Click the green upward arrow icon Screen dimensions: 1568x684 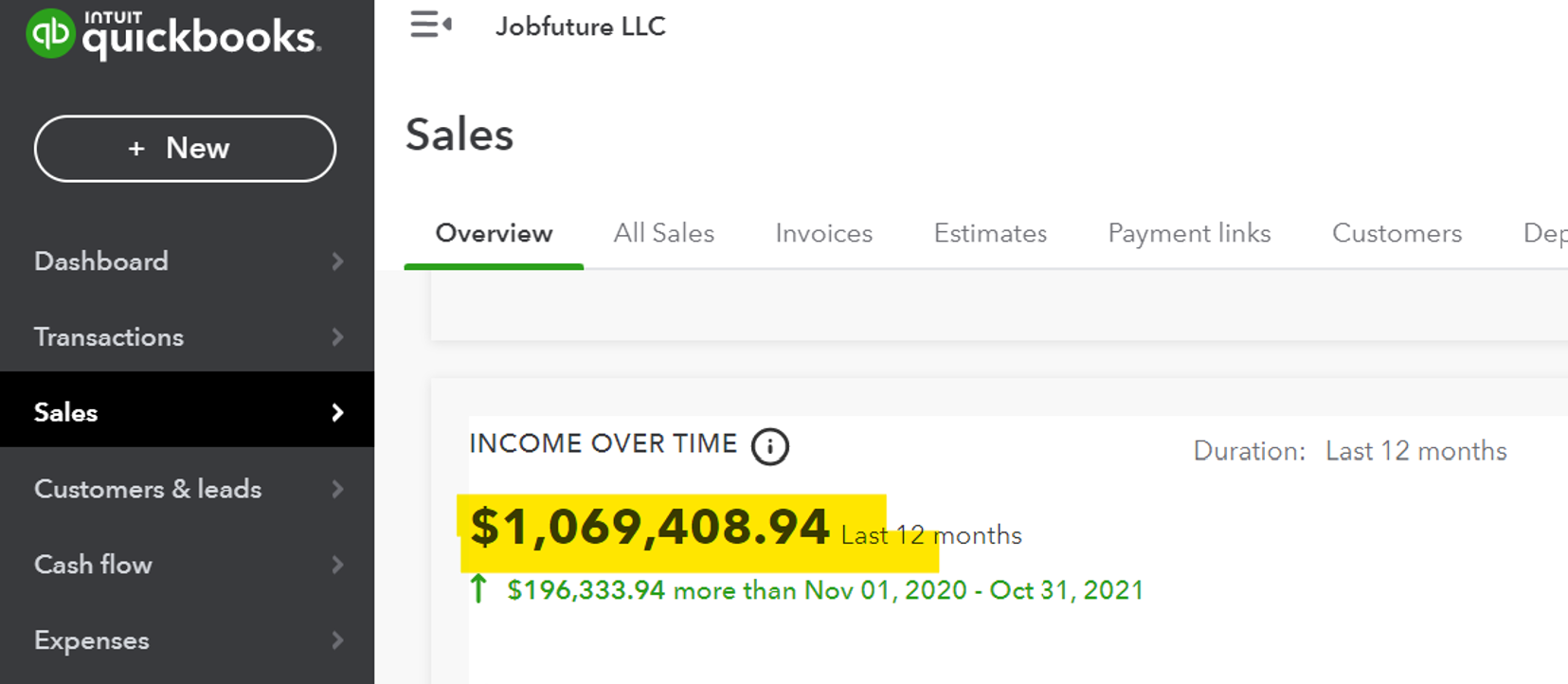point(478,589)
